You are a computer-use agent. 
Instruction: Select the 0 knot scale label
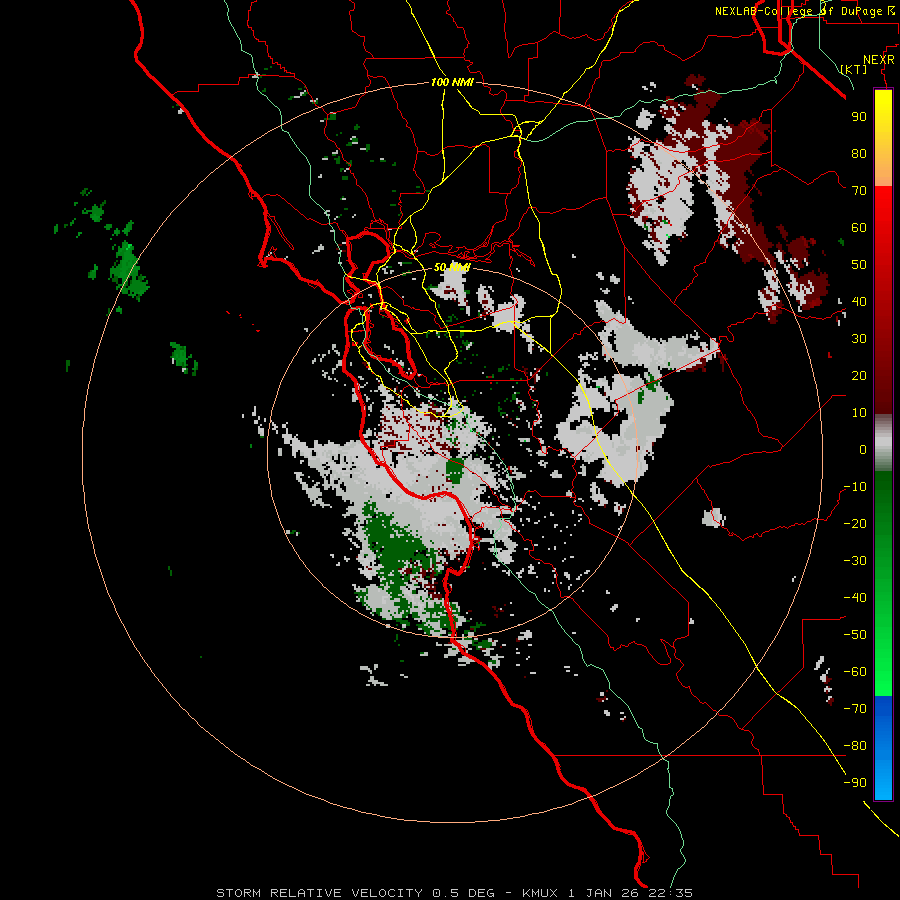click(x=863, y=449)
